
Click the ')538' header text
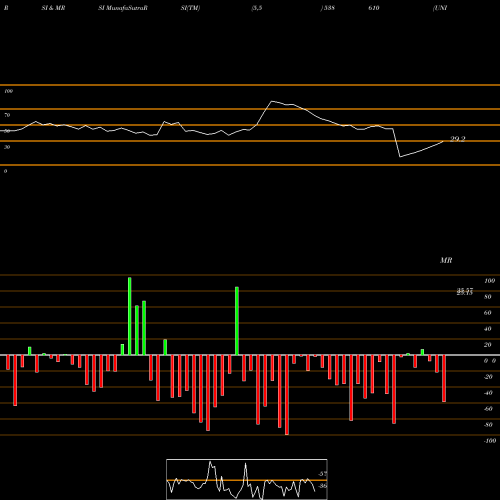point(327,8)
